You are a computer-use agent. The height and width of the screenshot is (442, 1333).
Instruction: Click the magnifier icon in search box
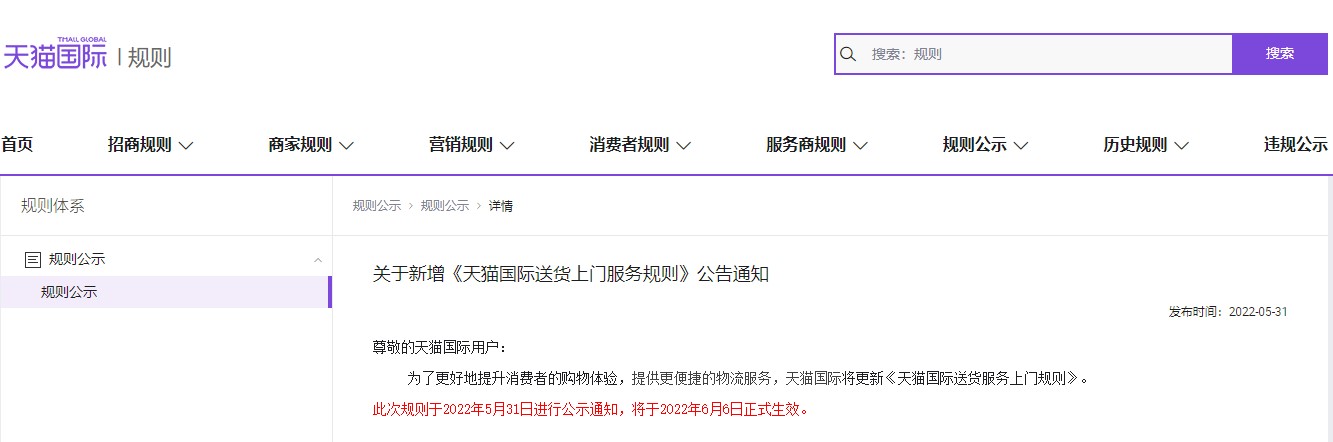[x=848, y=54]
